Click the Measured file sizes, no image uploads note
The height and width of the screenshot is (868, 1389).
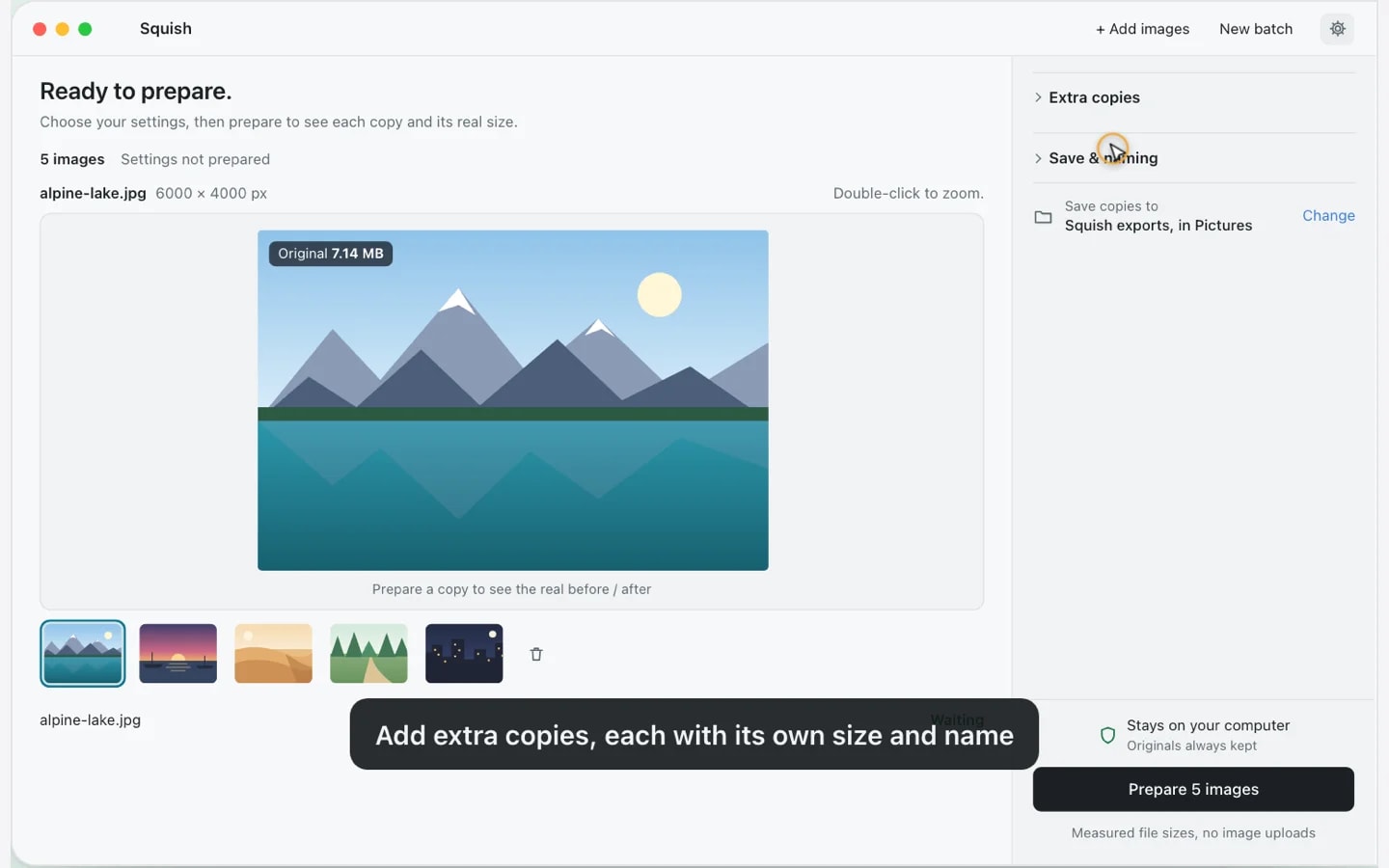1193,833
